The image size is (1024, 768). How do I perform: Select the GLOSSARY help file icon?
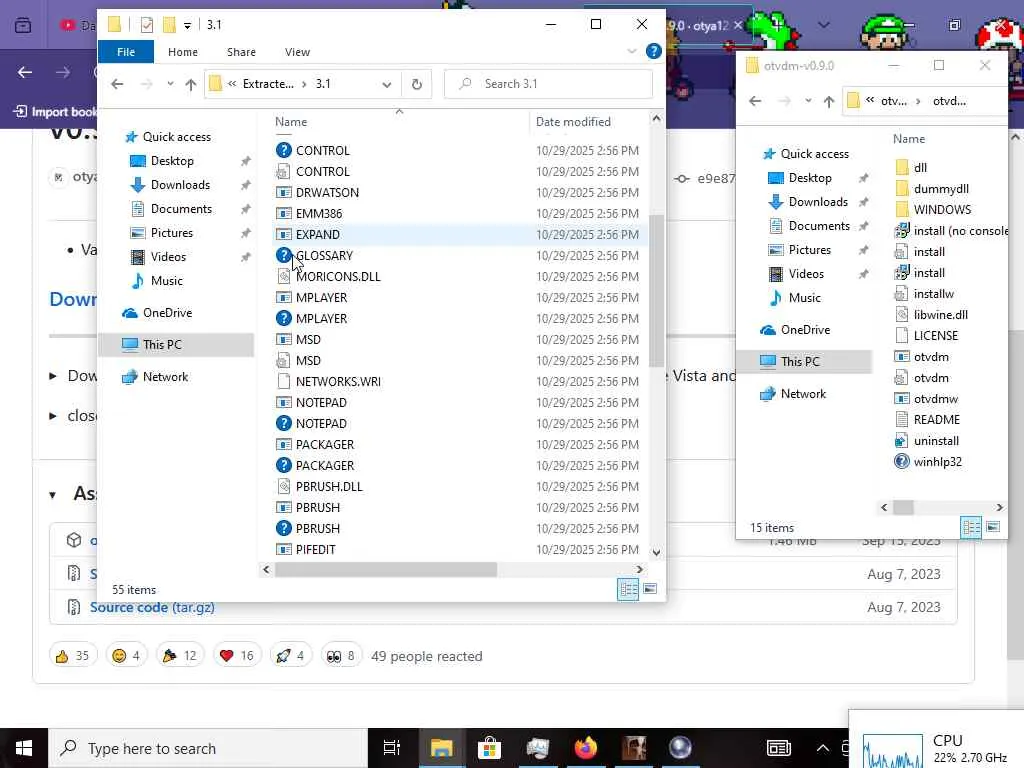283,255
